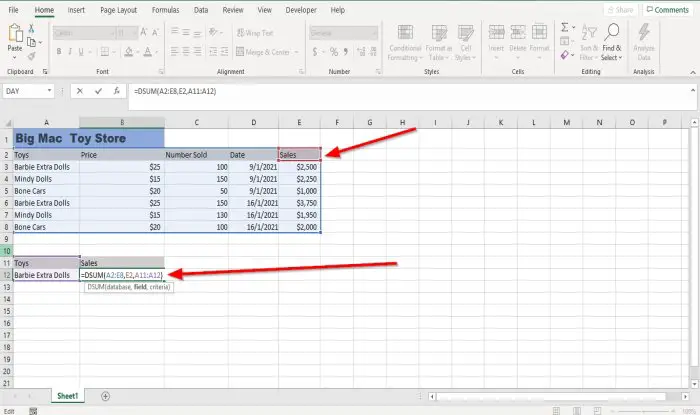Viewport: 700px width, 415px height.
Task: Click the Decrease Decimal icon
Action: [373, 52]
